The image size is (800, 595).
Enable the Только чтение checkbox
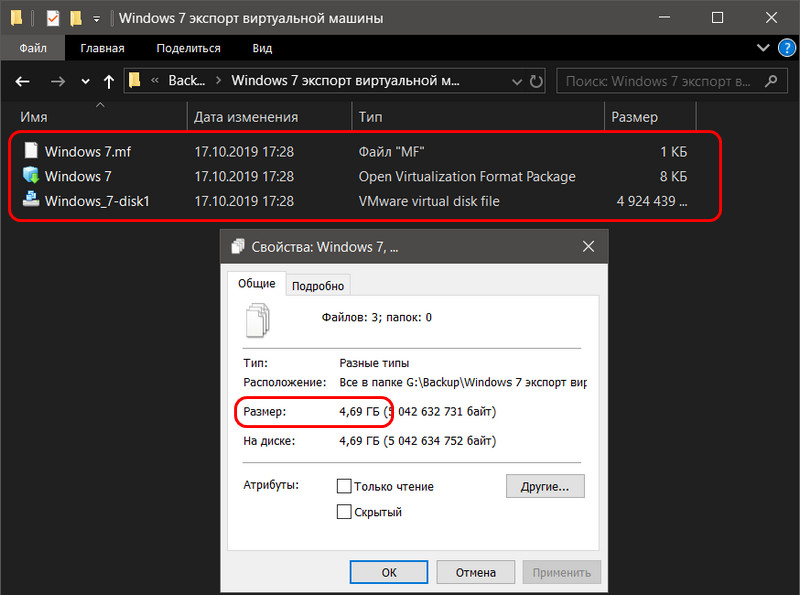click(344, 486)
